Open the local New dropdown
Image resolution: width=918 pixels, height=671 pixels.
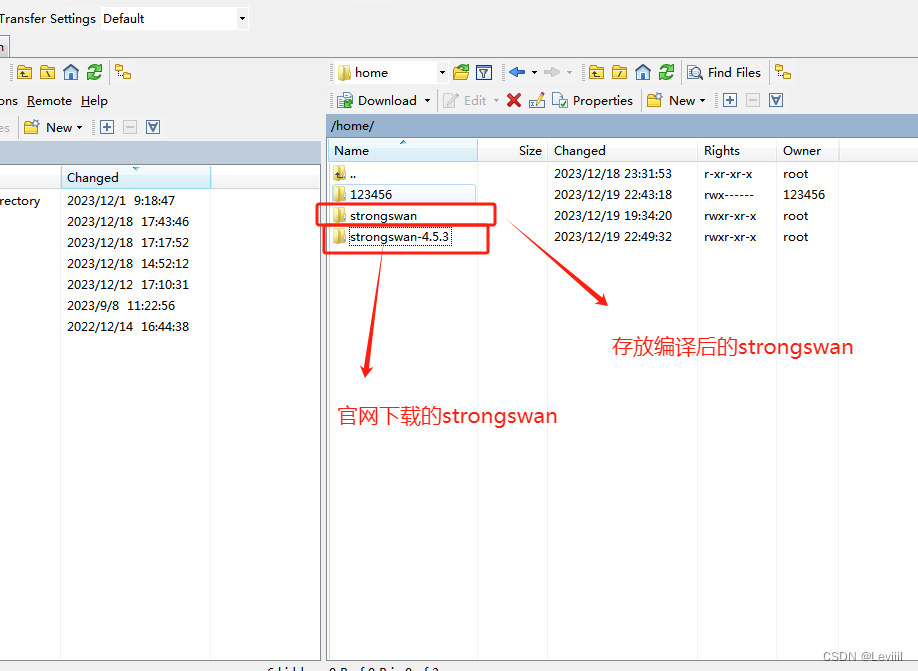tap(53, 127)
